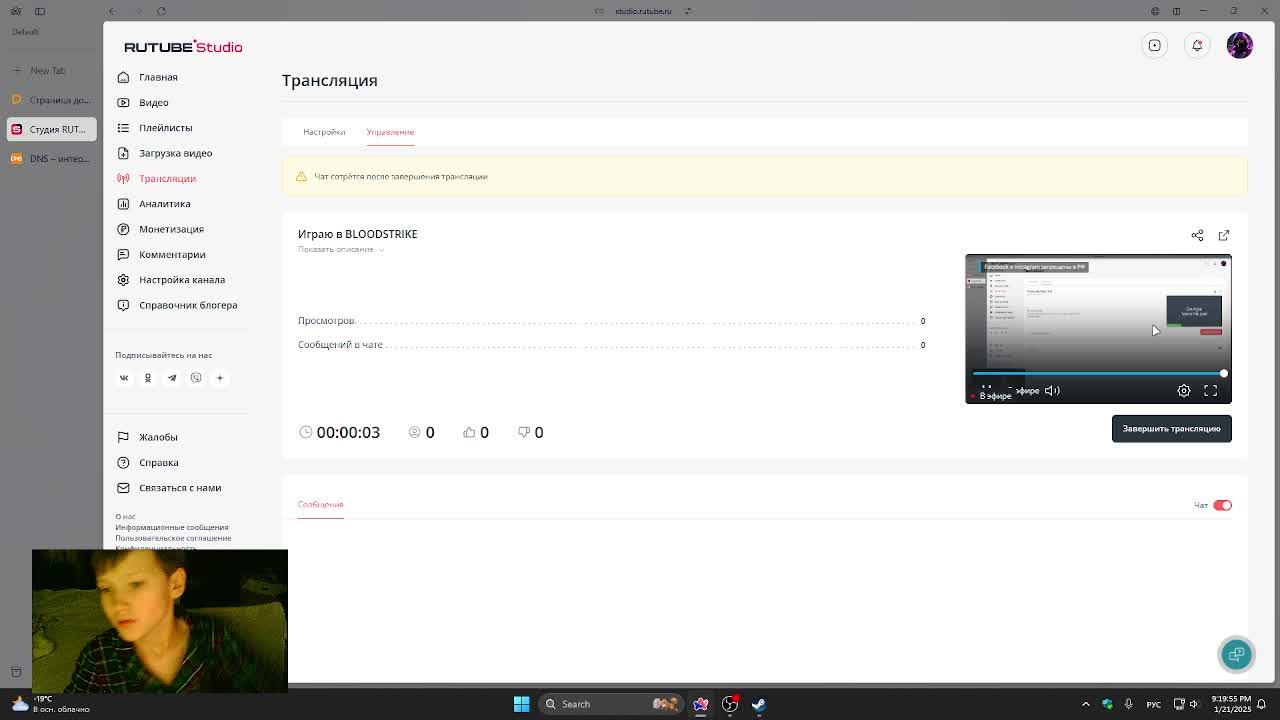This screenshot has width=1280, height=720.
Task: Open the Windows Start menu
Action: pyautogui.click(x=521, y=704)
